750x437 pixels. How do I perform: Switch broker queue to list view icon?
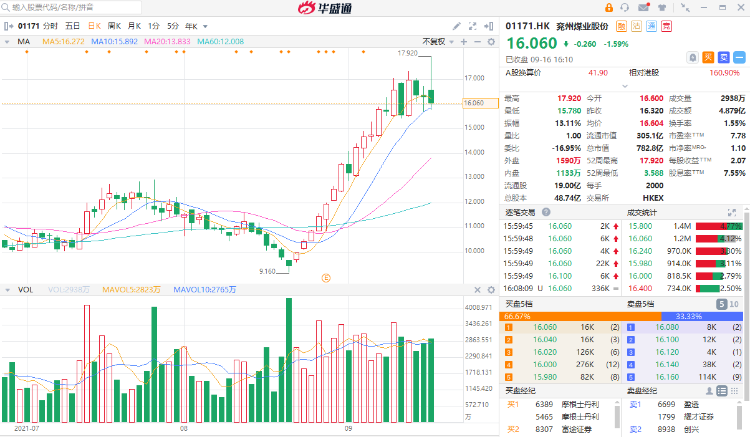click(x=722, y=391)
